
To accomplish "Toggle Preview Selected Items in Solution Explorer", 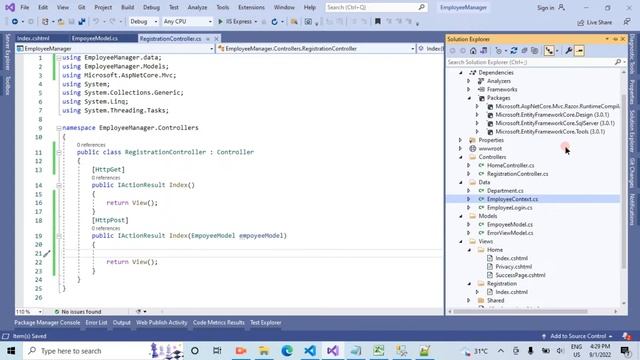I will pyautogui.click(x=579, y=51).
